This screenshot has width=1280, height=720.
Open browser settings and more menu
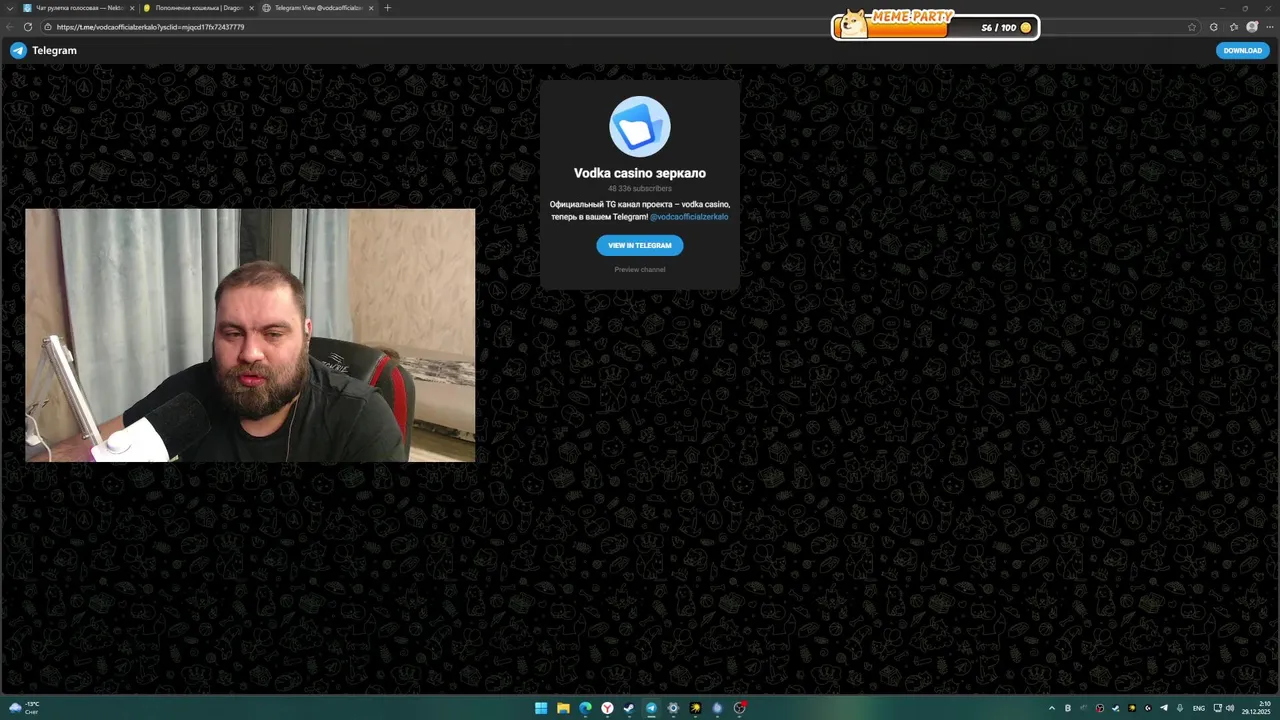[1269, 27]
